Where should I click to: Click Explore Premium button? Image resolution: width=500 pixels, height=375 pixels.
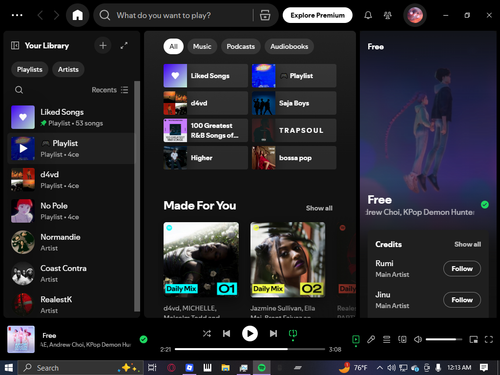tap(317, 15)
